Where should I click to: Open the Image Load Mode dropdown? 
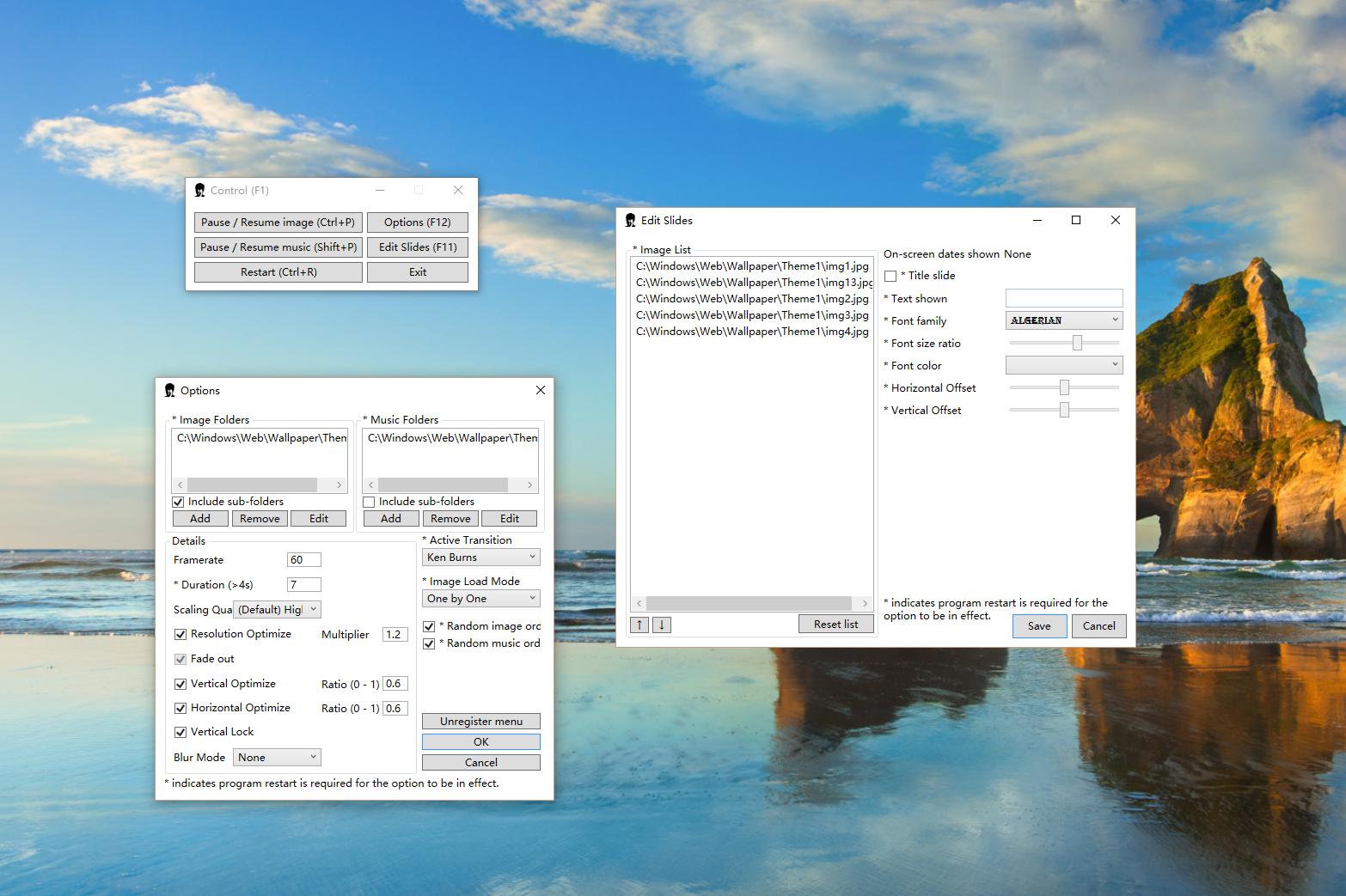click(481, 598)
